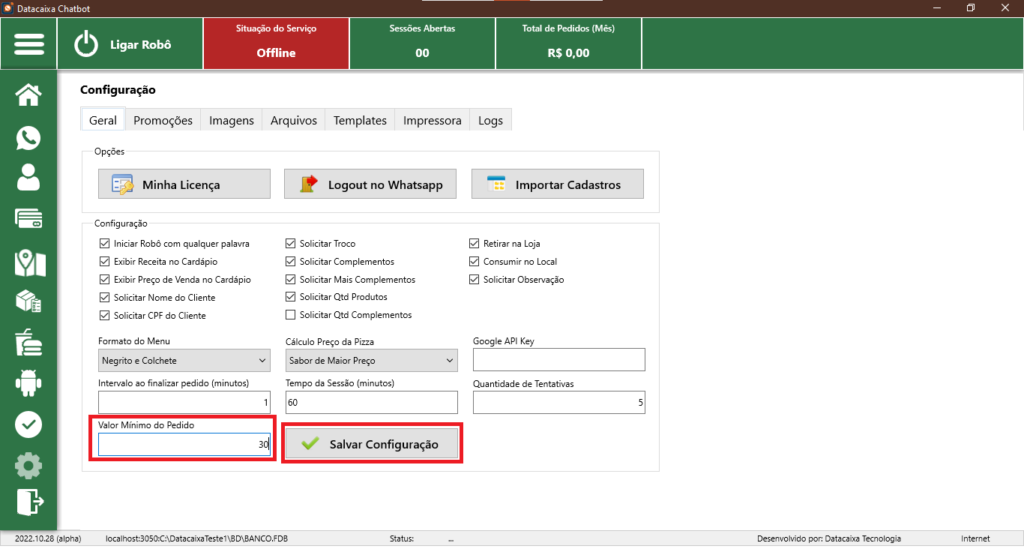Click the Salvar Configuração button
Viewport: 1024px width, 549px height.
click(372, 444)
